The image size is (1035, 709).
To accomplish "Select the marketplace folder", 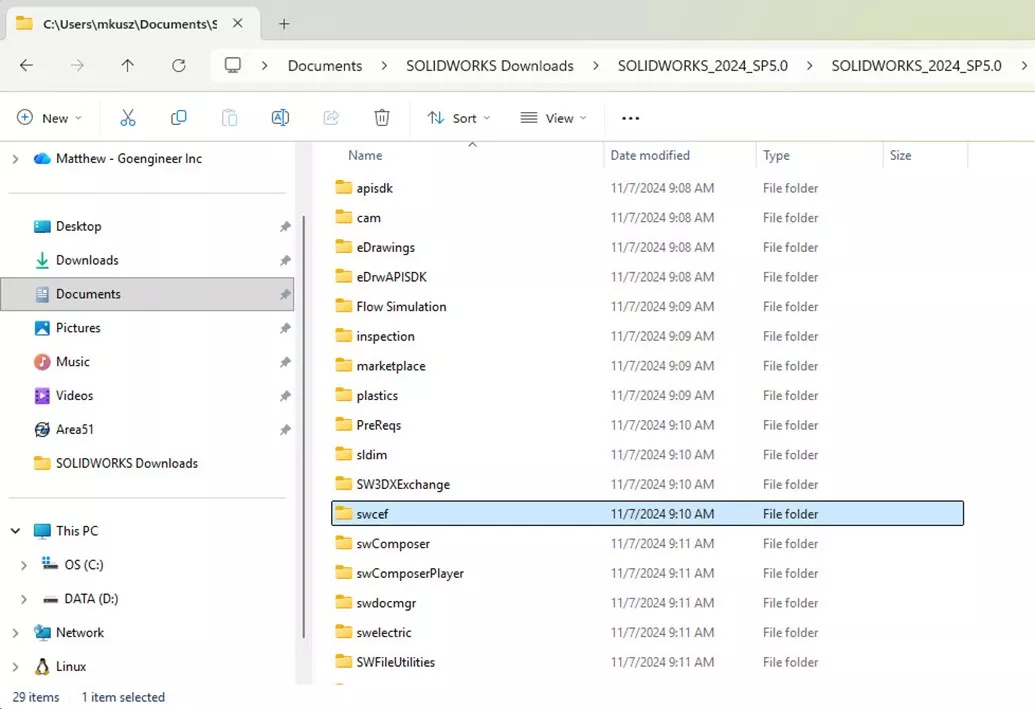I will [x=647, y=366].
